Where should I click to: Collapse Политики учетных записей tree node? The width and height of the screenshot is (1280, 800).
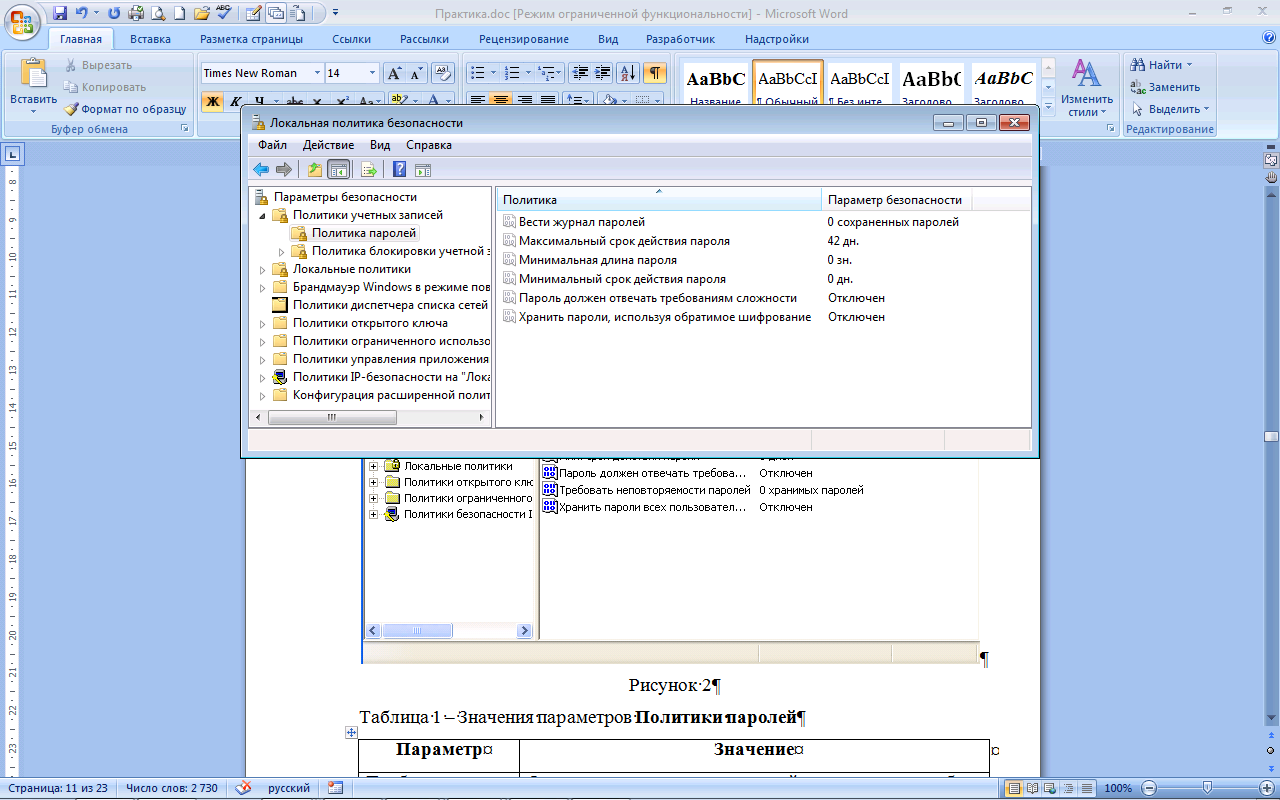(263, 216)
